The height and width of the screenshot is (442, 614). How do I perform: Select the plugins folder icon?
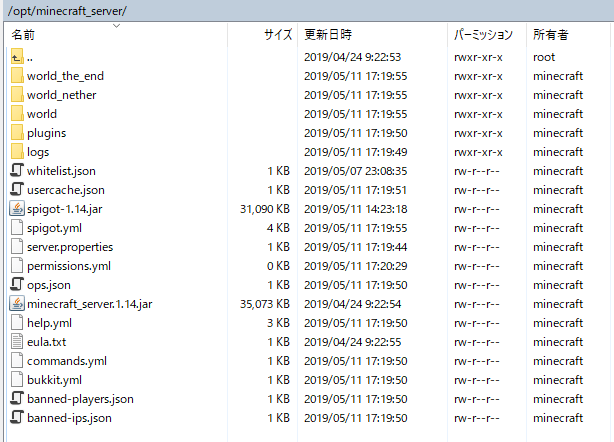click(x=16, y=133)
